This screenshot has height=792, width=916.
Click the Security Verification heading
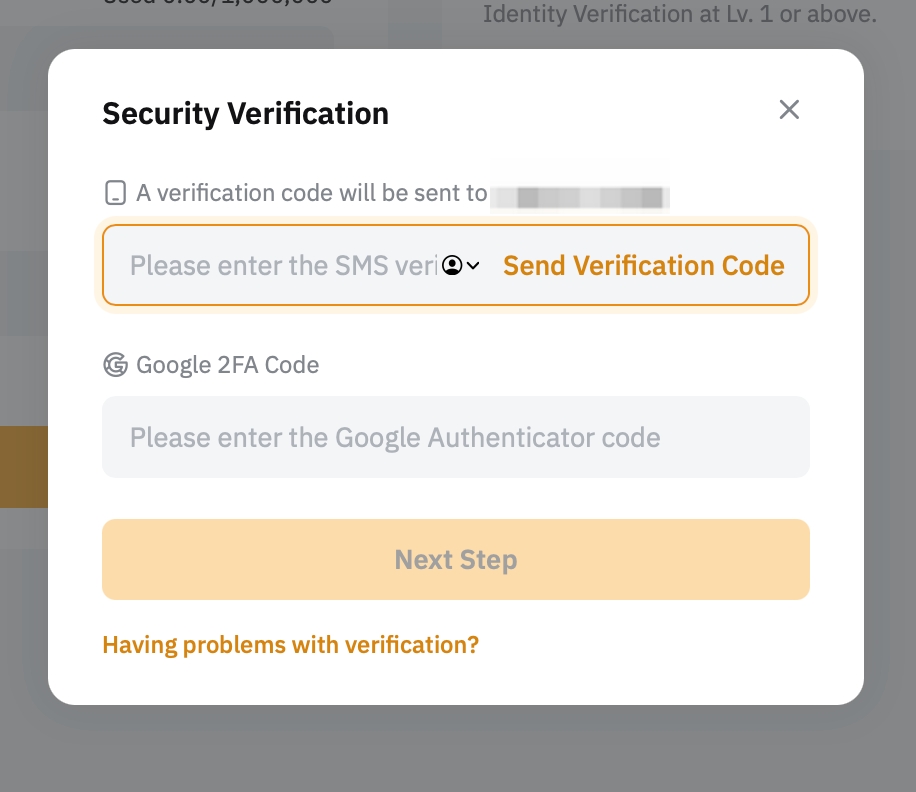(x=245, y=114)
